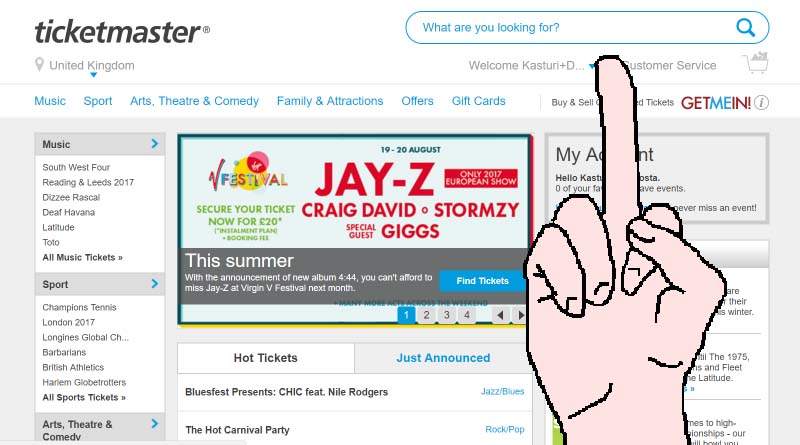Open Gift Cards navigation item
This screenshot has height=445, width=800.
click(x=479, y=101)
